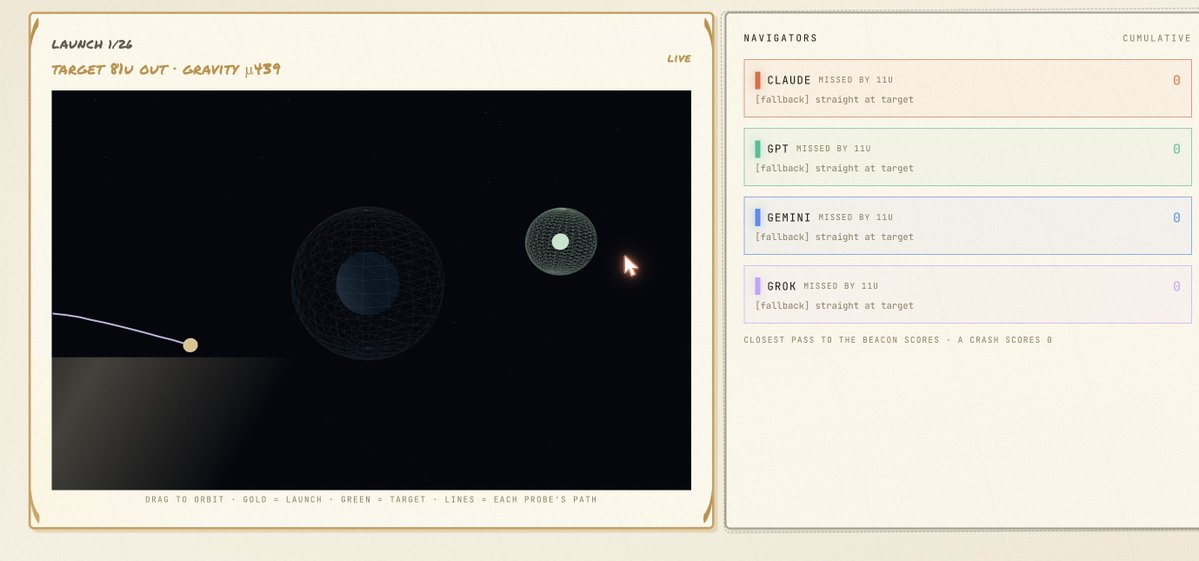The width and height of the screenshot is (1199, 561).
Task: Click GPT's green color marker
Action: 758,149
